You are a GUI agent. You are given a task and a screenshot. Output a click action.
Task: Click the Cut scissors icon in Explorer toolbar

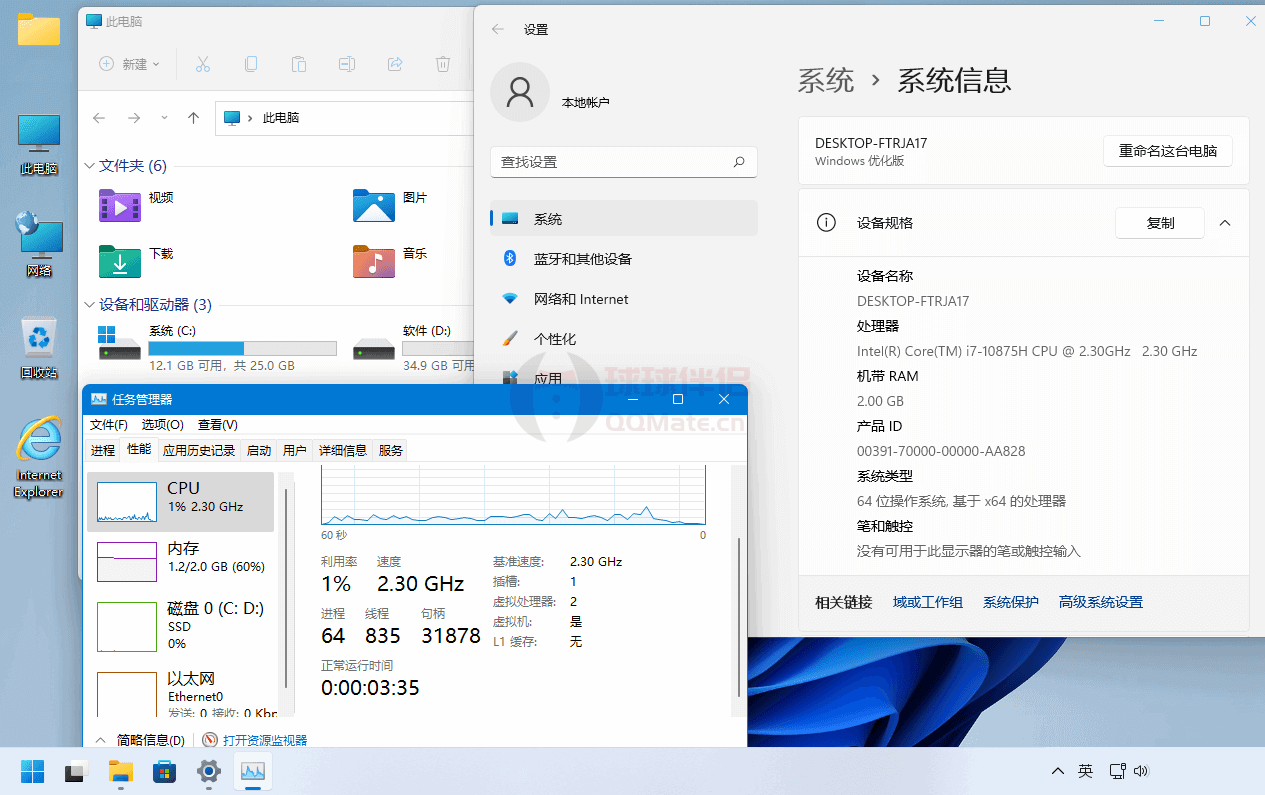202,64
